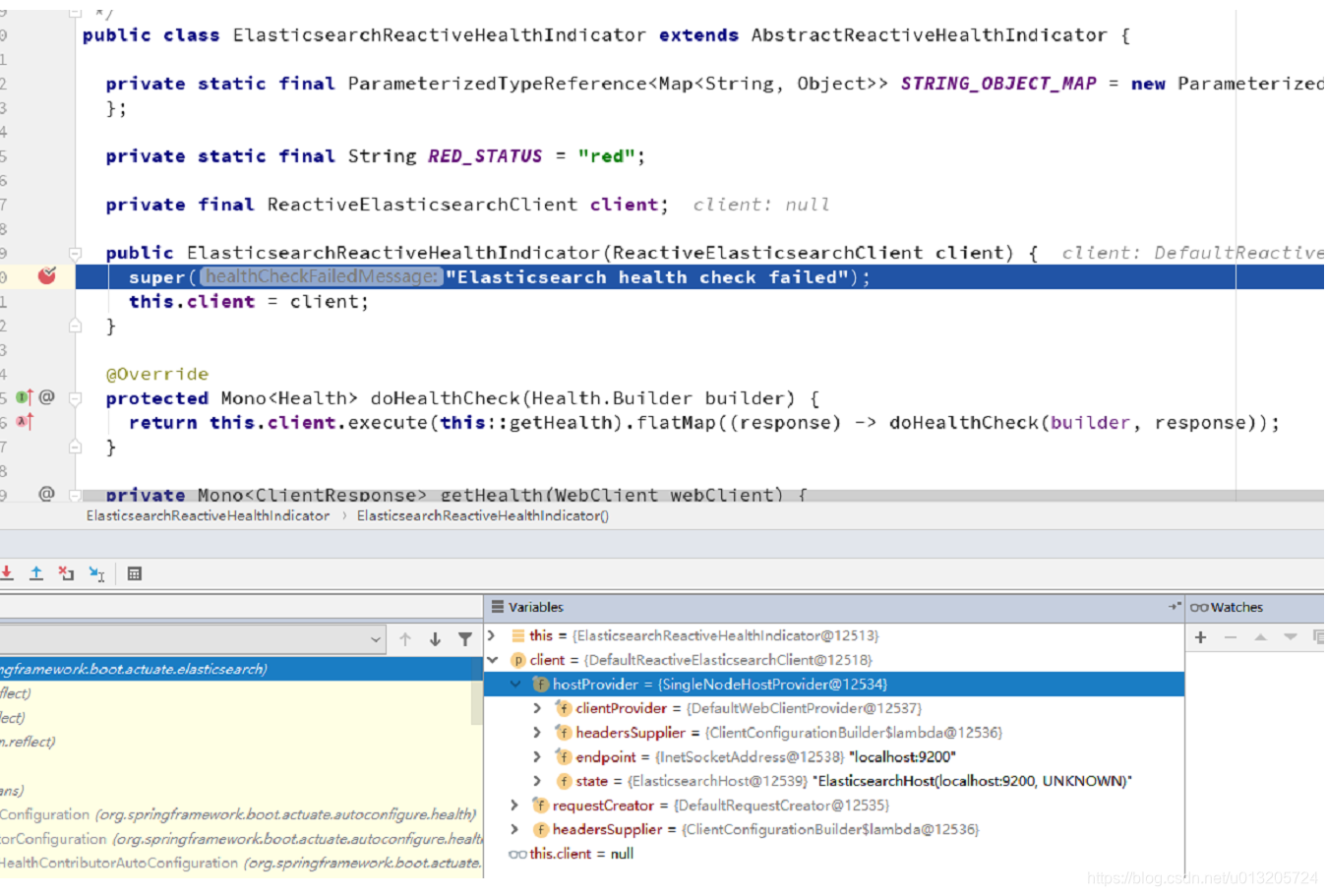Click the Run to Cursor icon
The width and height of the screenshot is (1327, 896).
(x=96, y=573)
